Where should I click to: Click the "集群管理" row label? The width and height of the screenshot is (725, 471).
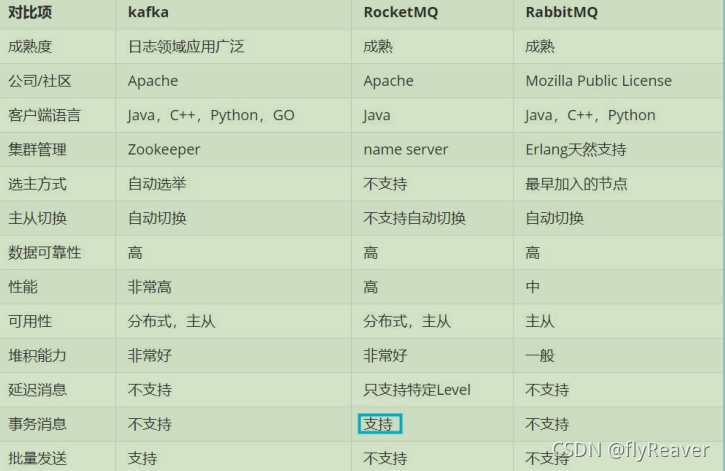[37, 150]
